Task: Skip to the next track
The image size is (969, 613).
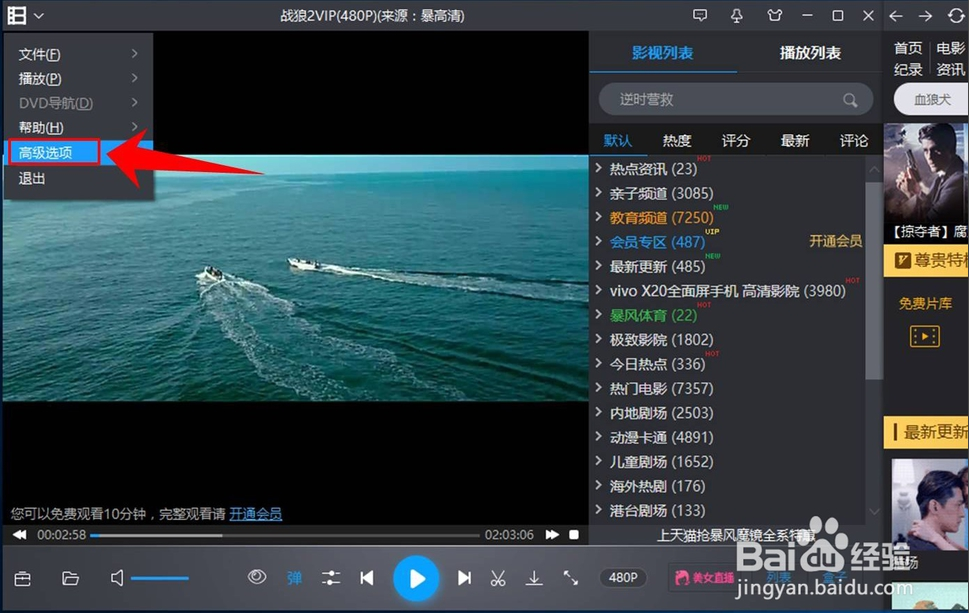Action: (464, 578)
